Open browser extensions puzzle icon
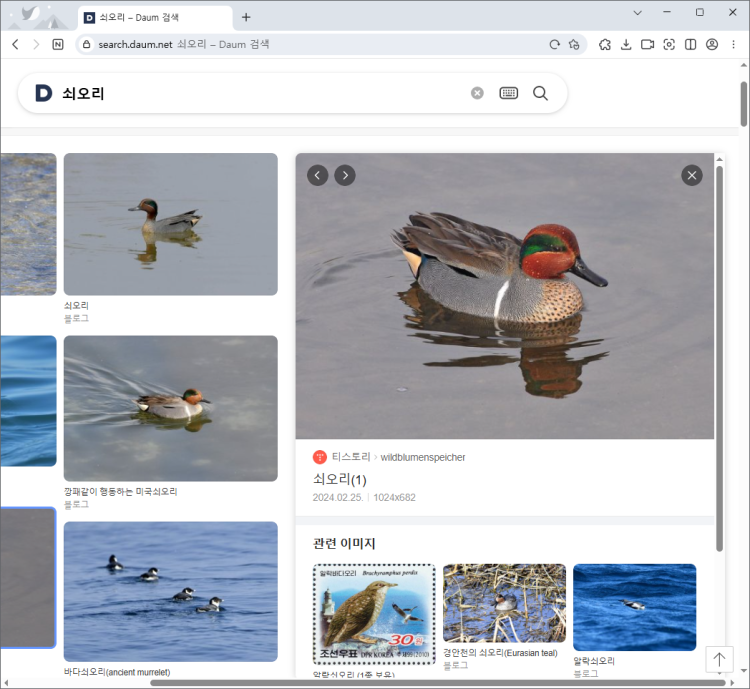Viewport: 750px width, 689px height. point(605,44)
